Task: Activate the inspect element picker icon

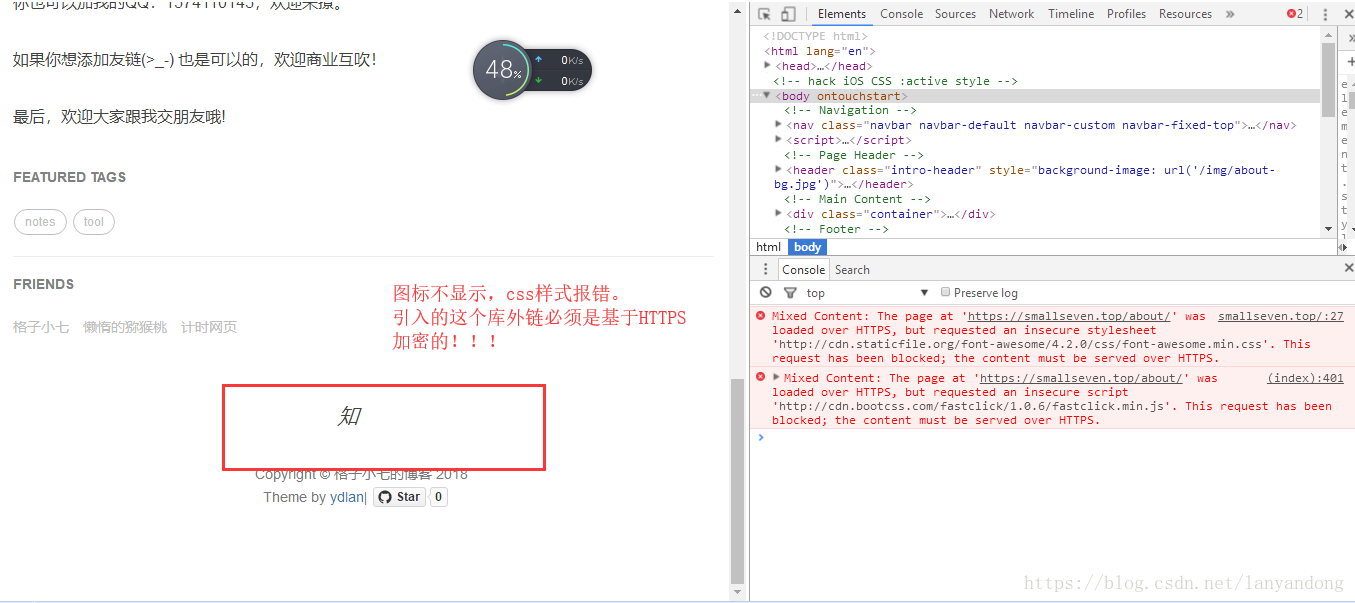Action: coord(765,14)
